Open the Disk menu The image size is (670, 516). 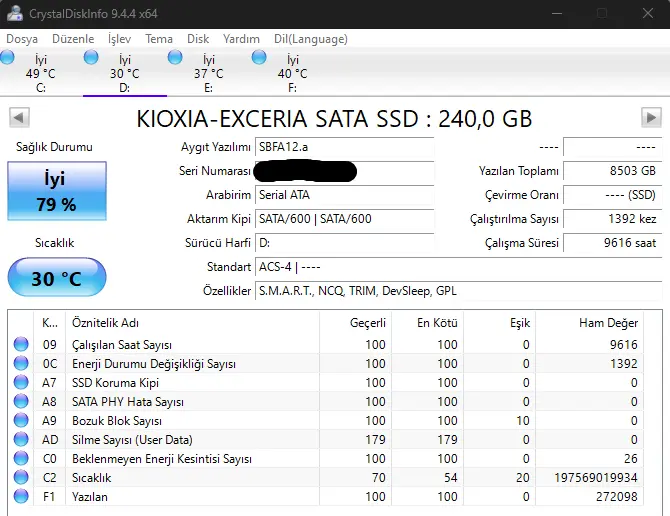(198, 39)
